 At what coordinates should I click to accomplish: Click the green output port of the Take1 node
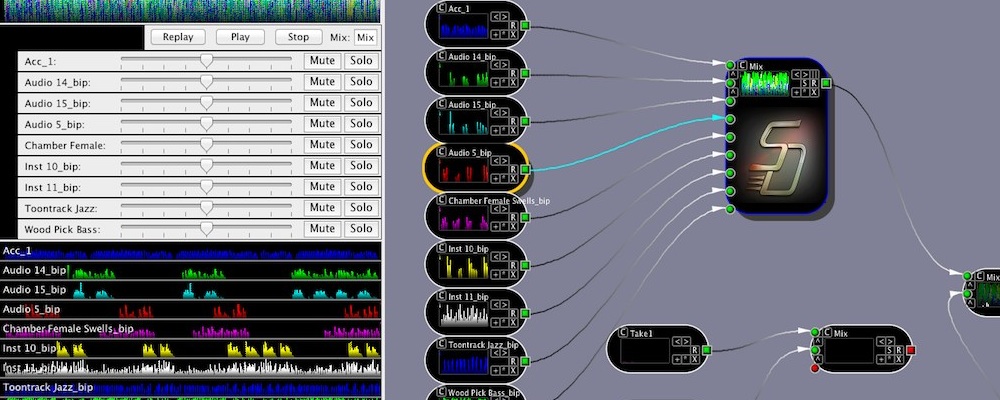tap(707, 350)
